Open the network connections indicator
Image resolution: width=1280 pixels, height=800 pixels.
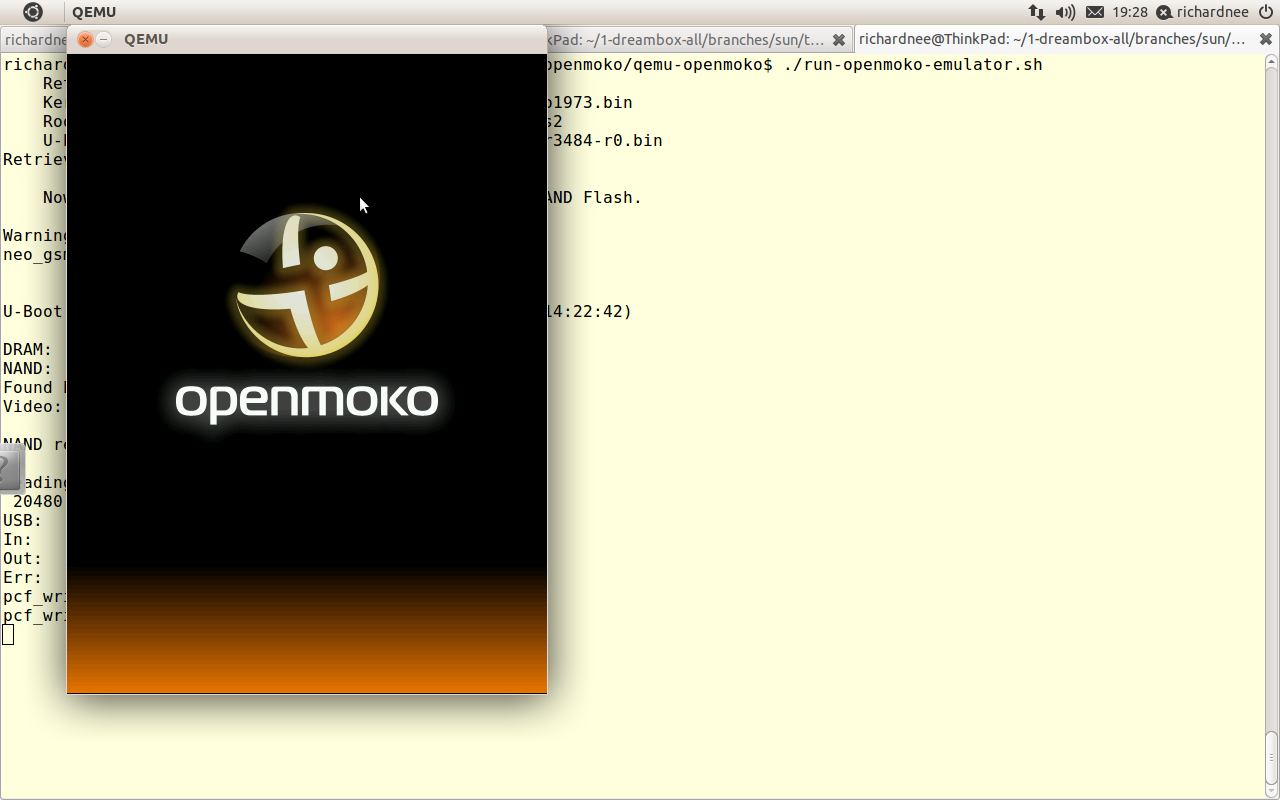1036,12
